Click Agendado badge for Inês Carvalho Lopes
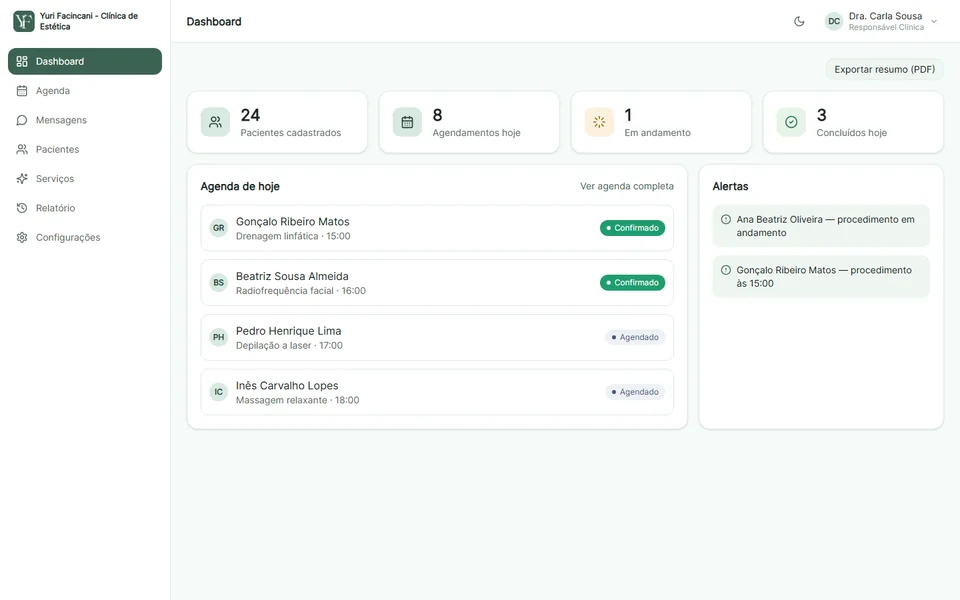 click(x=635, y=392)
